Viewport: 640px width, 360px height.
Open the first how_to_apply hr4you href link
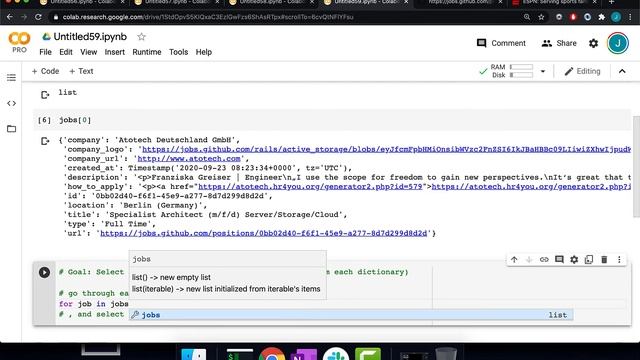tap(310, 187)
